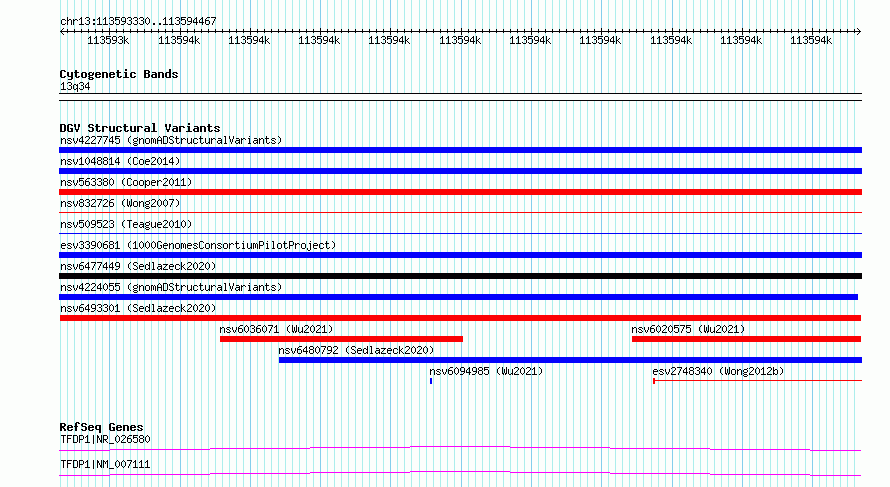
Task: Open the nsv509523 (Teague2010) label
Action: click(126, 224)
